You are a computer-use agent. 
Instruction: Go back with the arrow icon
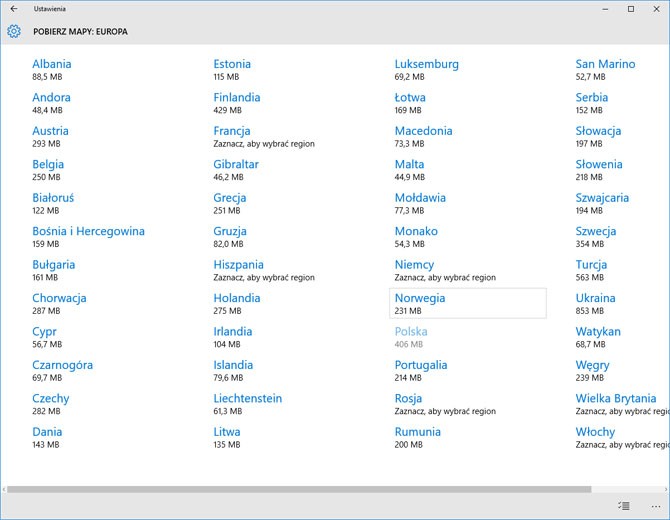tap(14, 9)
